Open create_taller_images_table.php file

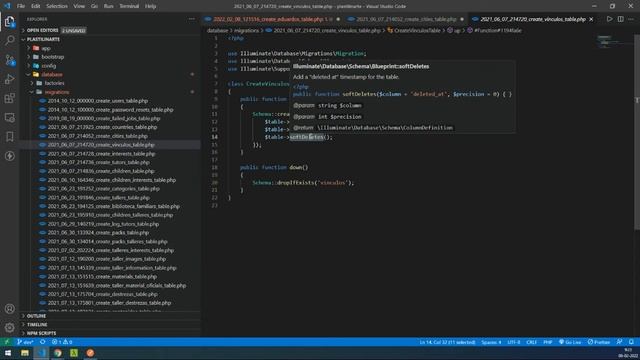pyautogui.click(x=107, y=259)
